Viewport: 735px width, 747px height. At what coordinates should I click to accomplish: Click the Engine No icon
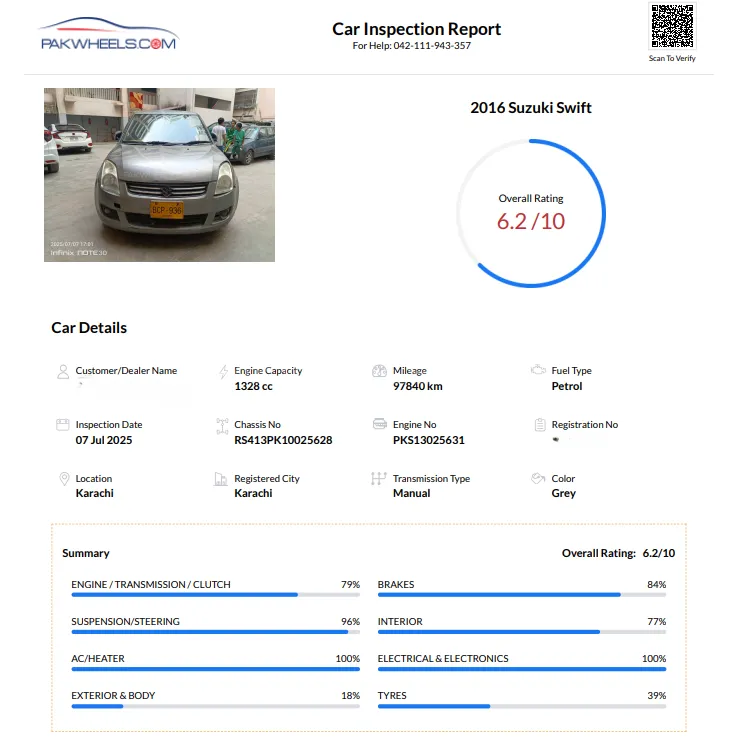click(x=380, y=424)
